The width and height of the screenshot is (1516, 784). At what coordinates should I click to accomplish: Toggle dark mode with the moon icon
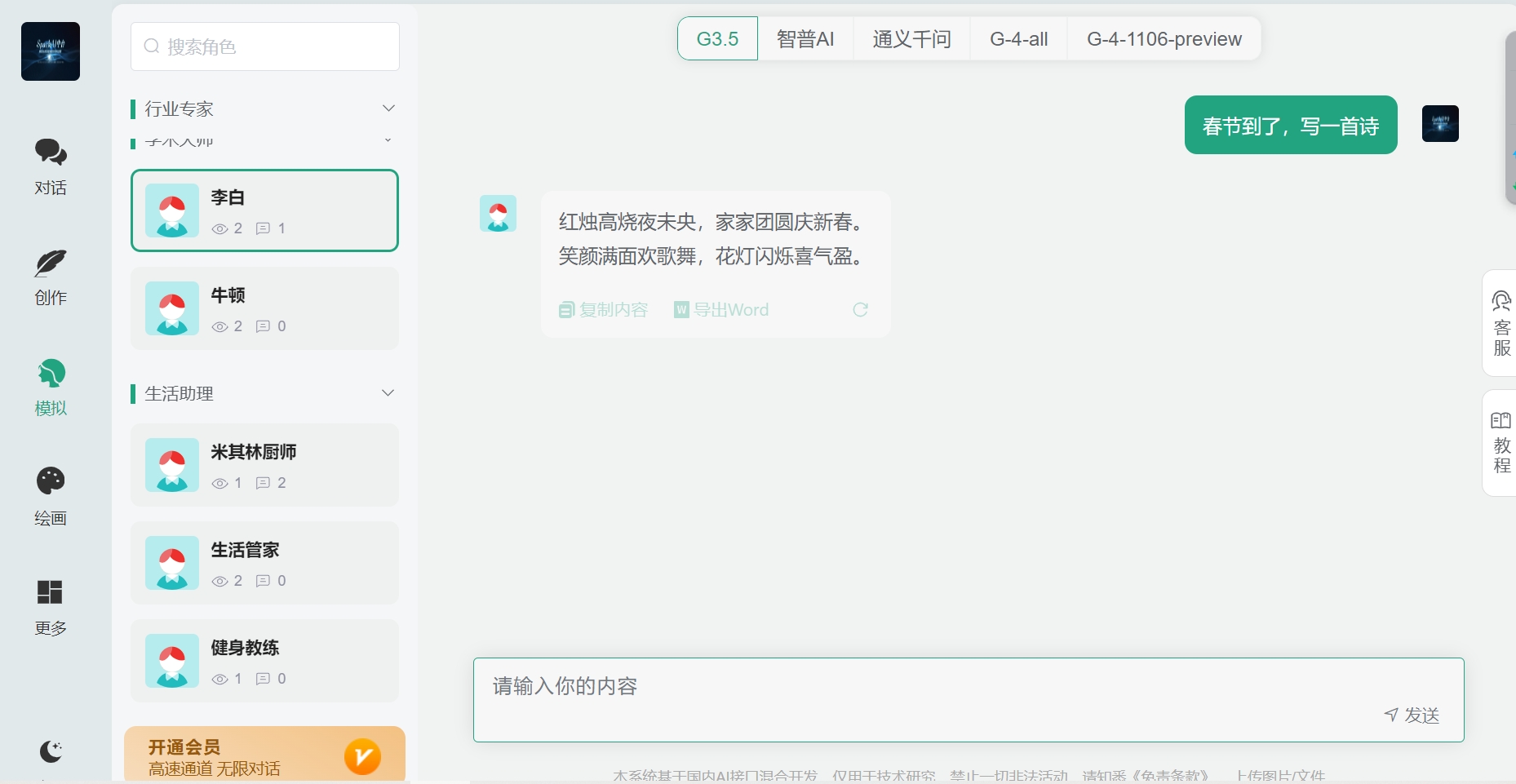pos(51,751)
